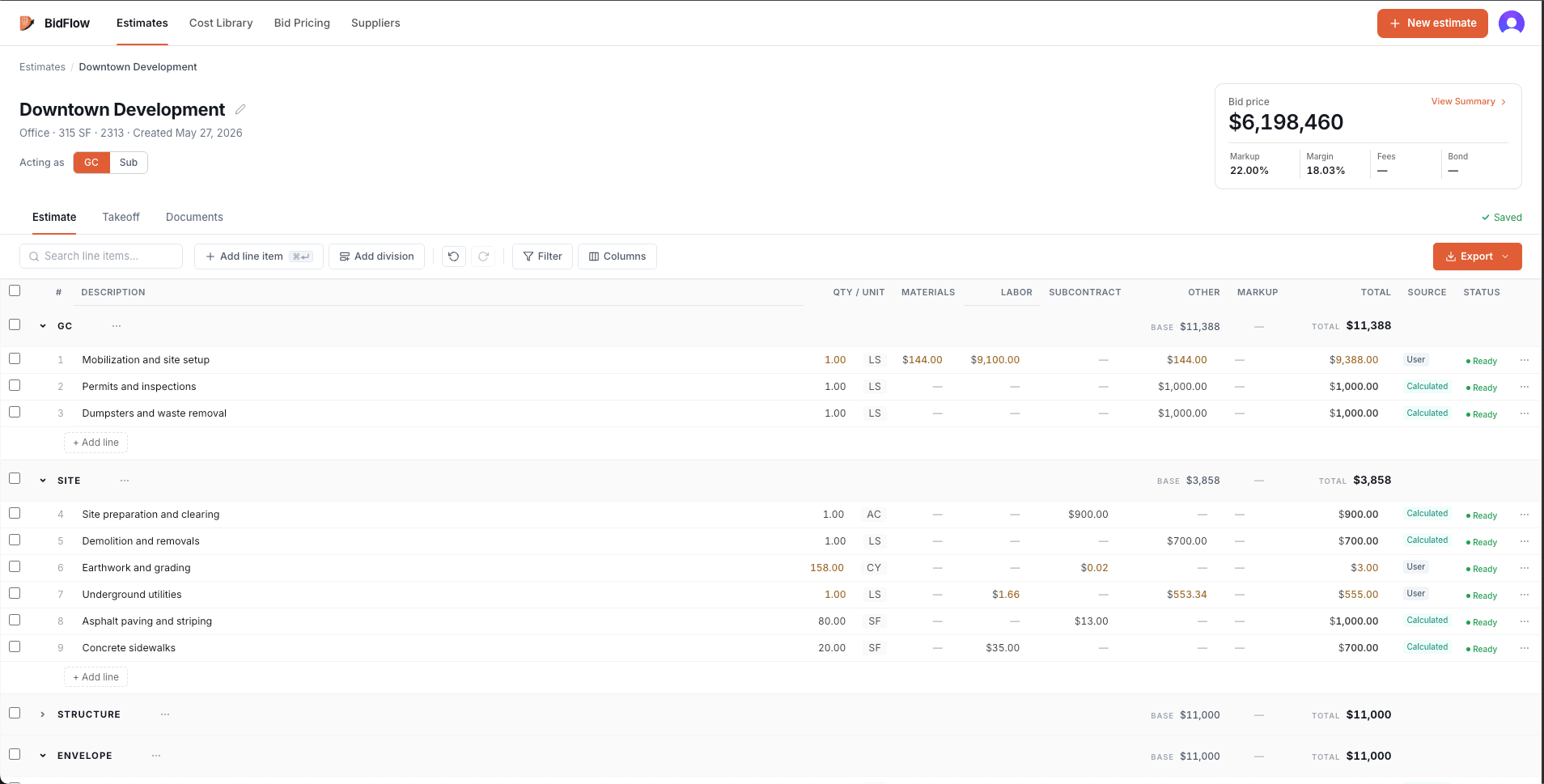Add a new division
Viewport: 1544px width, 784px height.
[376, 256]
